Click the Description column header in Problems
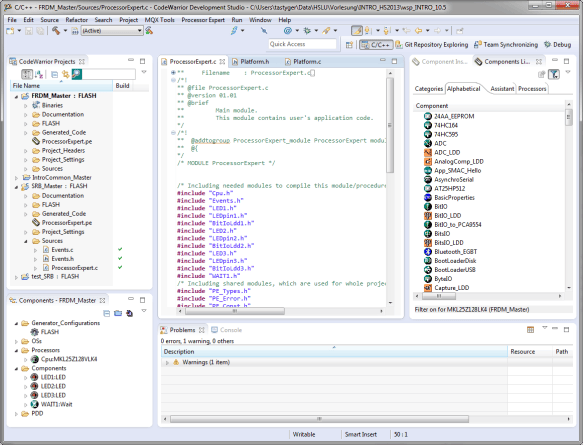Viewport: 583px width, 445px height. [x=334, y=352]
